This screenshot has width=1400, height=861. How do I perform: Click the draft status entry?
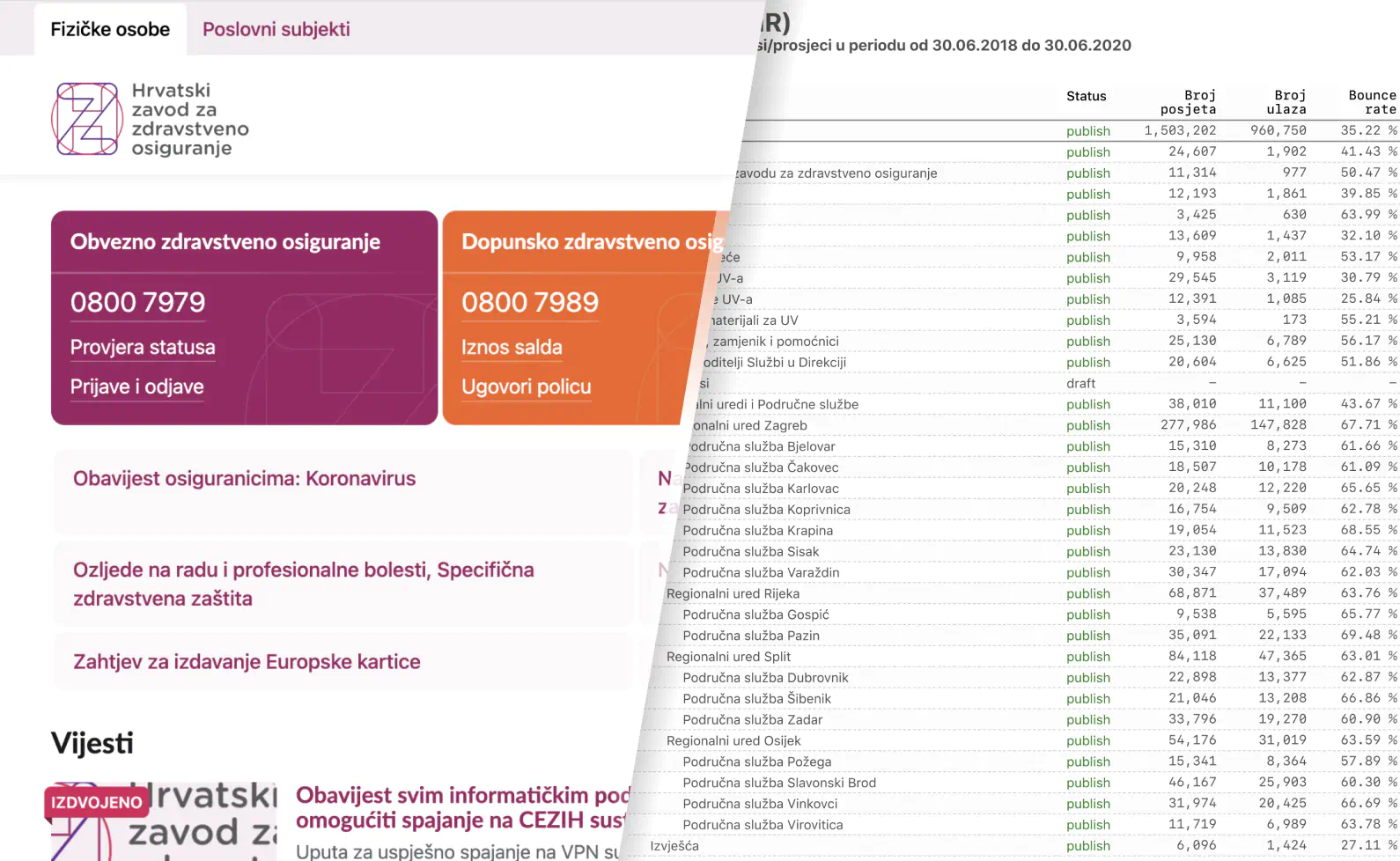(1080, 383)
